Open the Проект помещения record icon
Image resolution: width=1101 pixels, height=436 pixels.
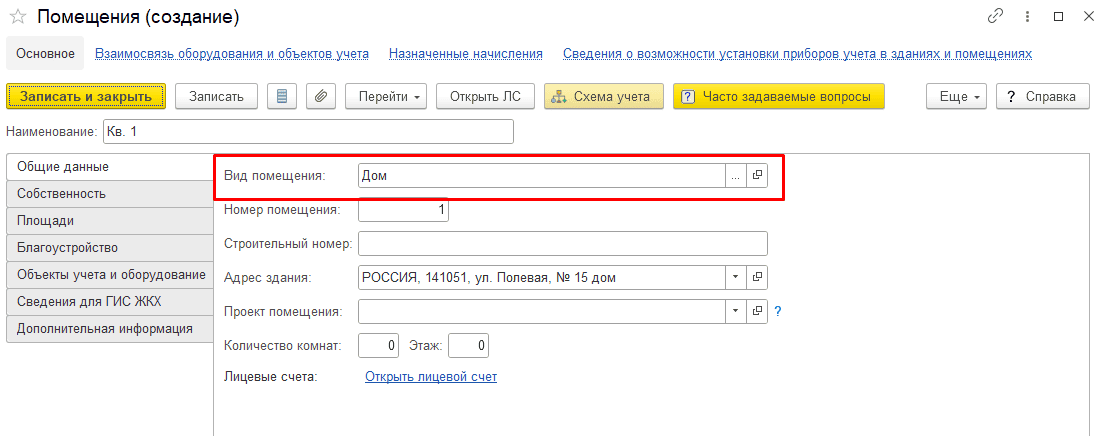[x=757, y=311]
